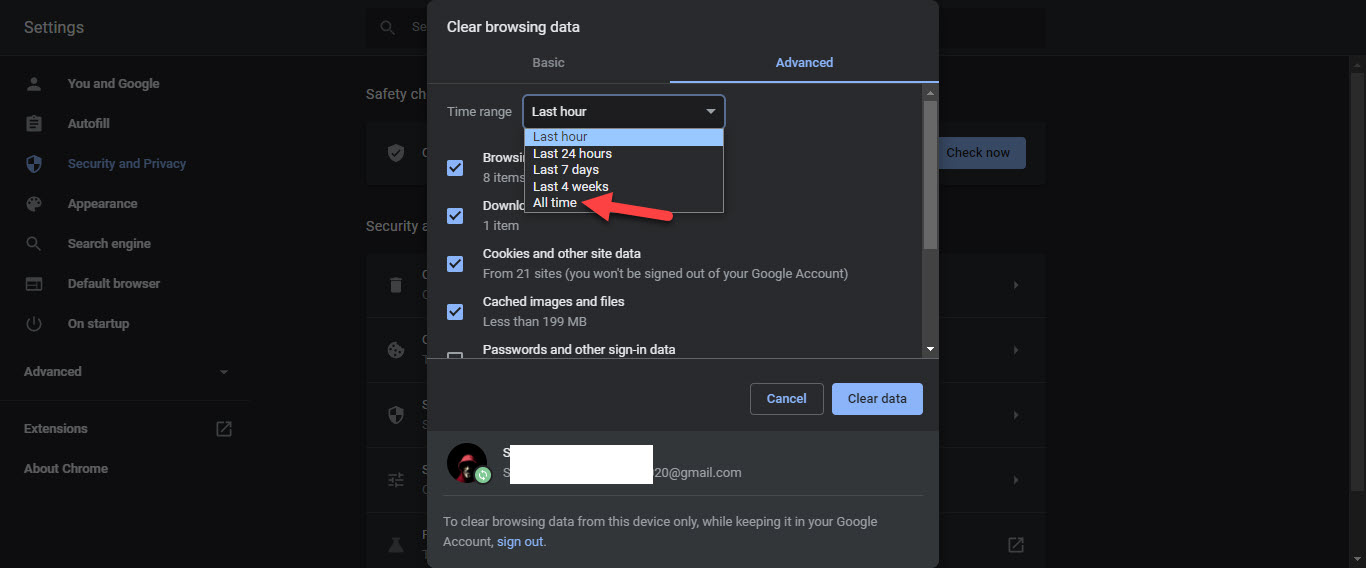This screenshot has width=1366, height=568.
Task: Click the Appearance palette icon
Action: pyautogui.click(x=34, y=204)
